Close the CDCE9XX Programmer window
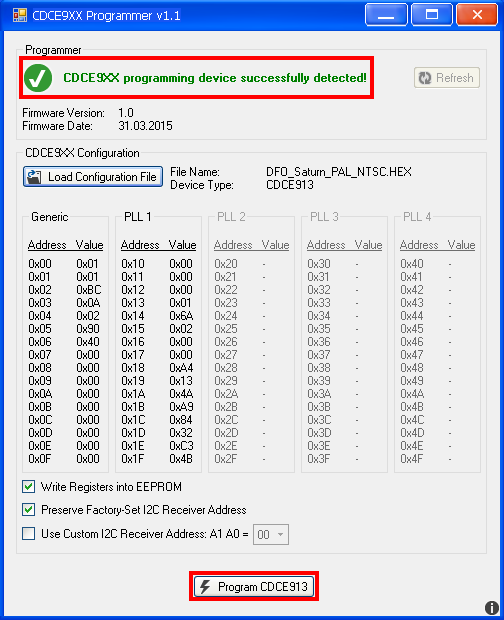This screenshot has height=620, width=504. coord(477,15)
